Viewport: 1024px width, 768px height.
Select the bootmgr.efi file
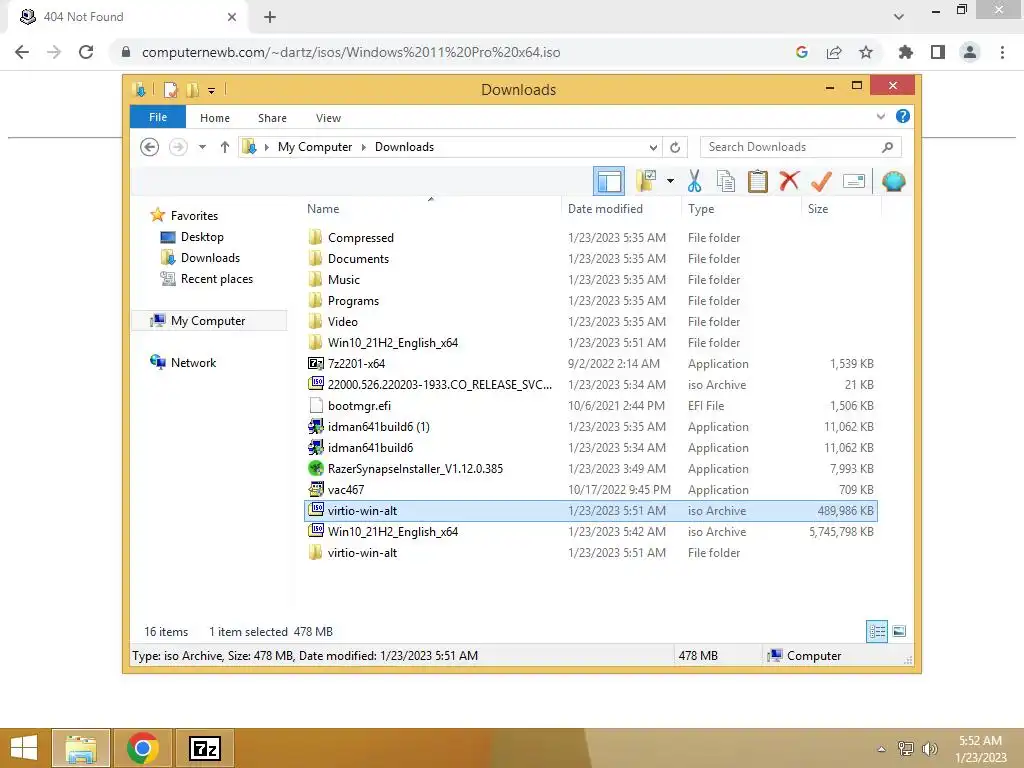[x=590, y=406]
